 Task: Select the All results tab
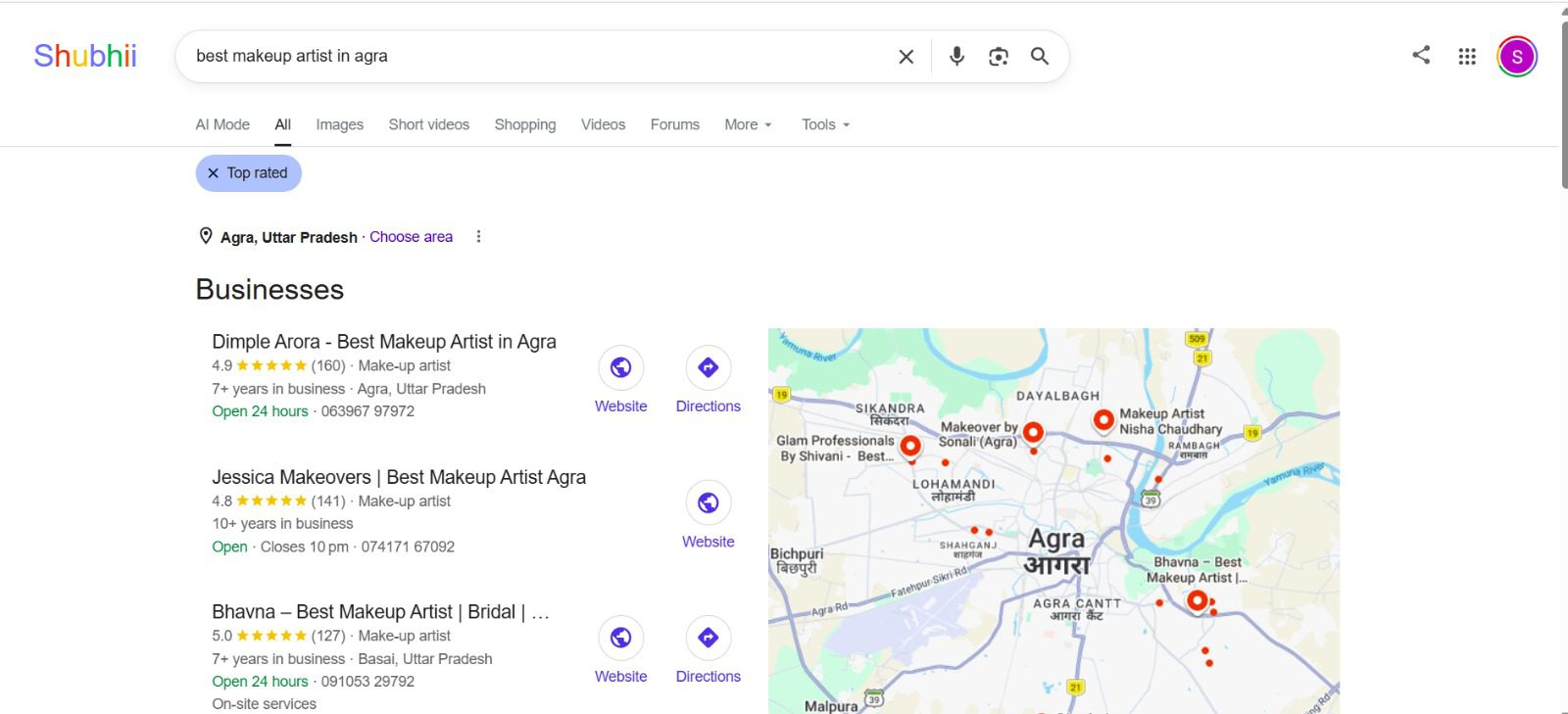tap(283, 124)
